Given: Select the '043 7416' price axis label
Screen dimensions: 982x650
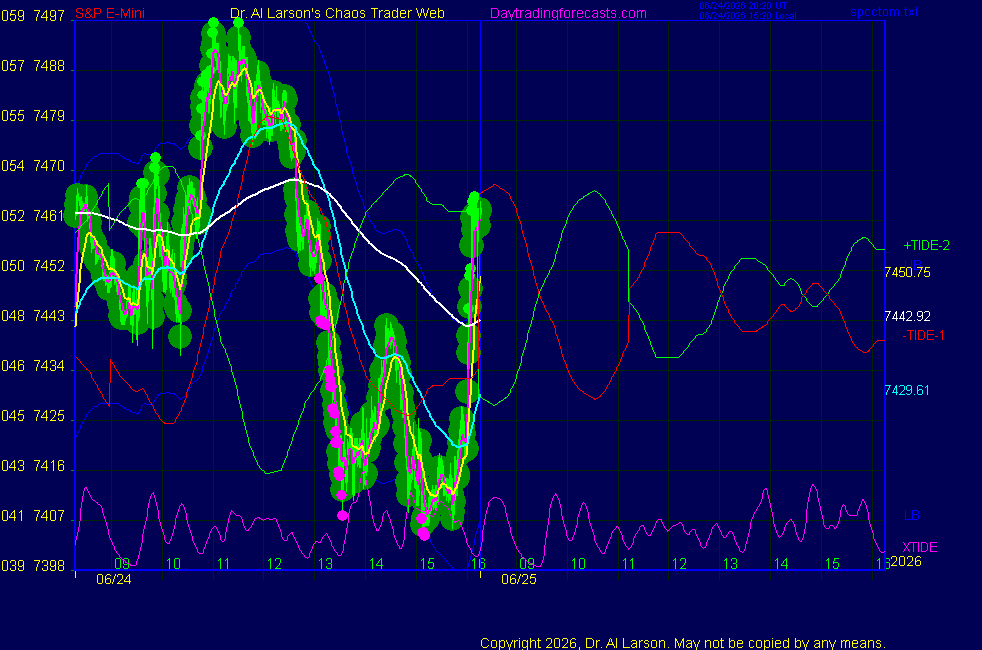Looking at the screenshot, I should (33, 466).
